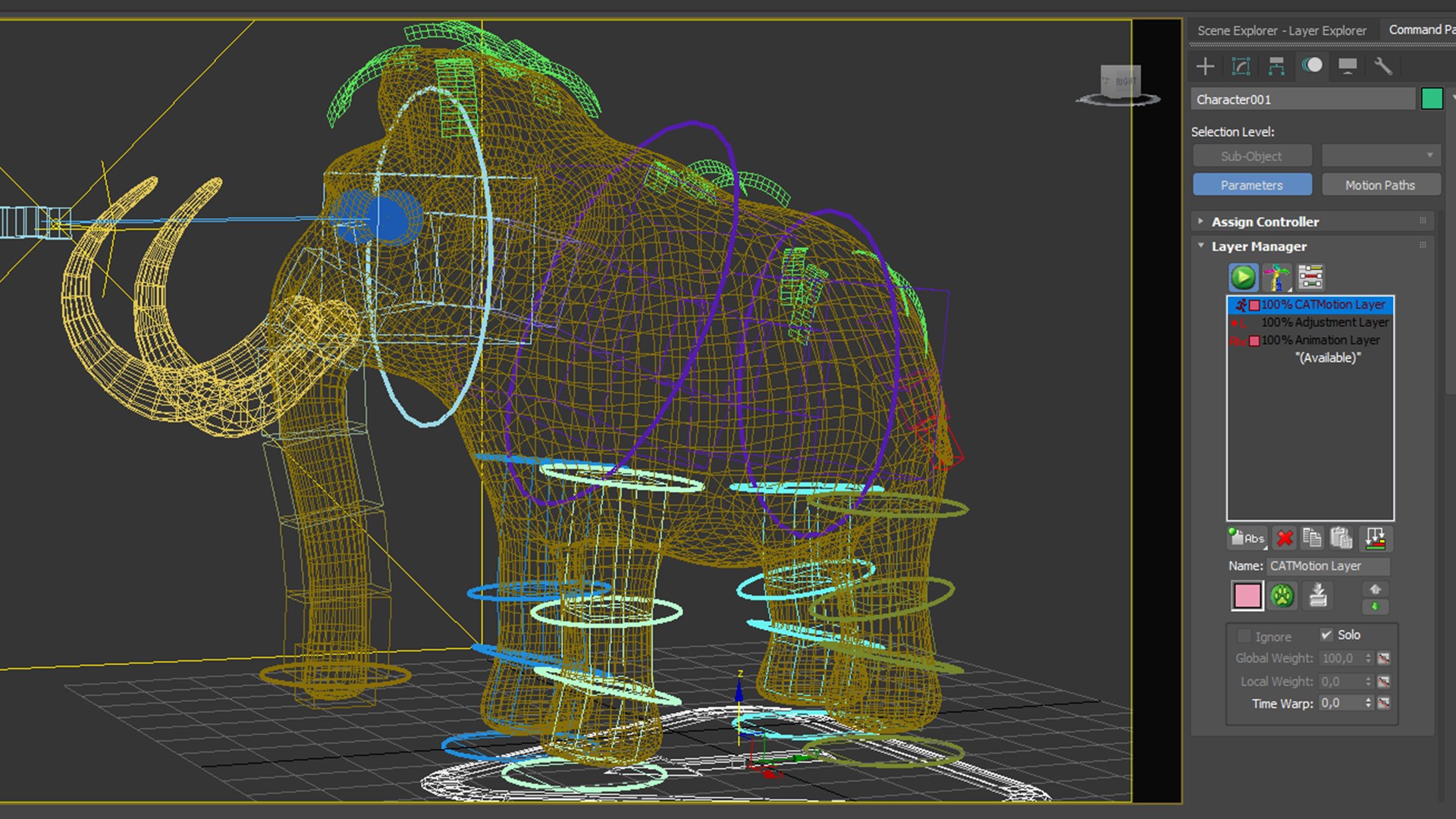Click the Motion Paths button
Viewport: 1456px width, 819px height.
click(1380, 185)
